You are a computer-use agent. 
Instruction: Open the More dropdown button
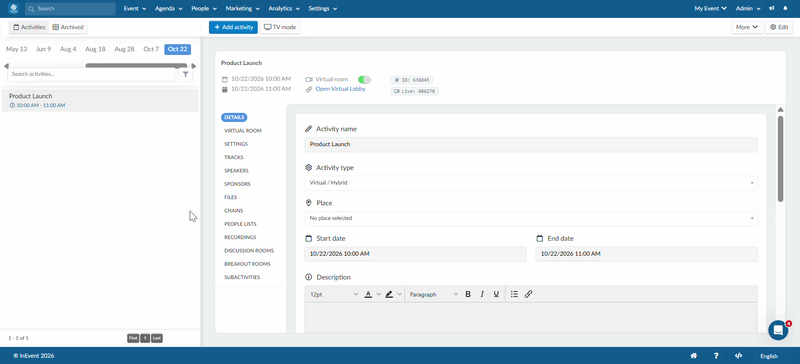pos(747,27)
